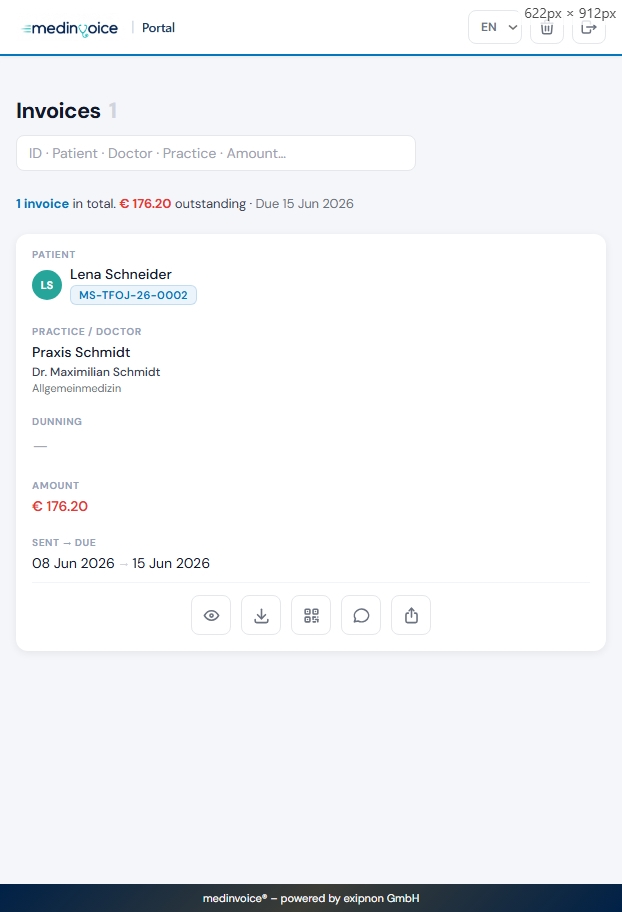
Task: Click the Portal label in header
Action: [x=158, y=28]
